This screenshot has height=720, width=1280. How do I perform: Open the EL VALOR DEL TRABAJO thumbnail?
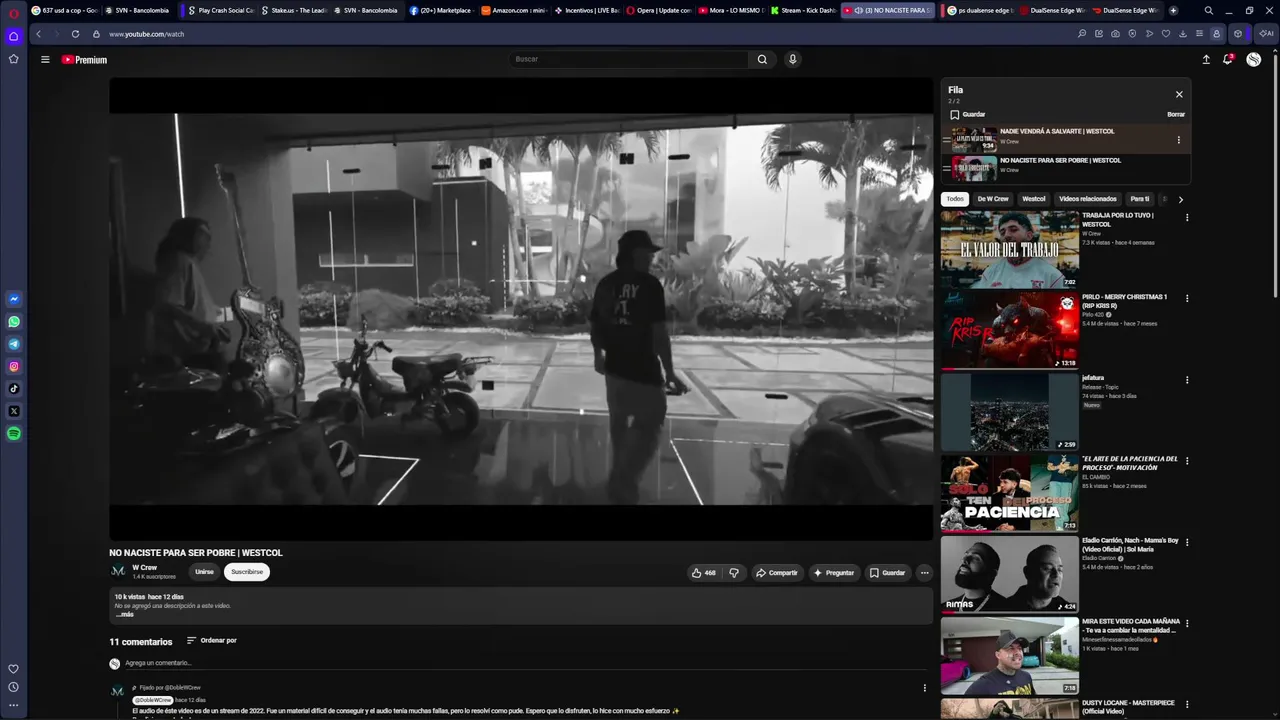tap(1009, 249)
